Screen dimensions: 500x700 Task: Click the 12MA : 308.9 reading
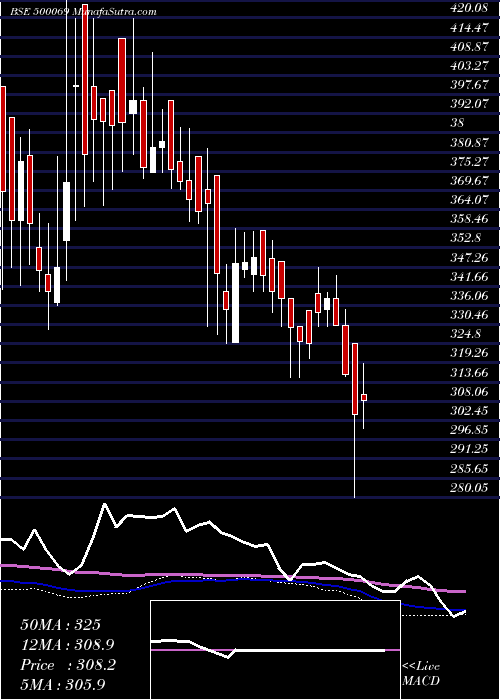pos(67,645)
